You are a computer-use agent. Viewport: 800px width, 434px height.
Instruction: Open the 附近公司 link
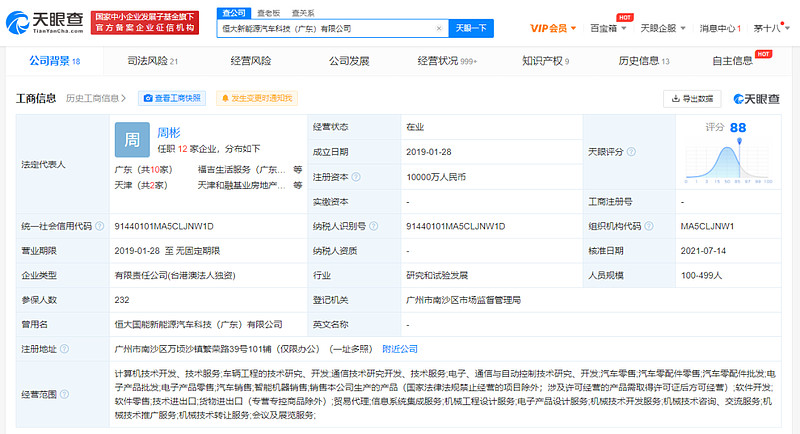pyautogui.click(x=400, y=349)
